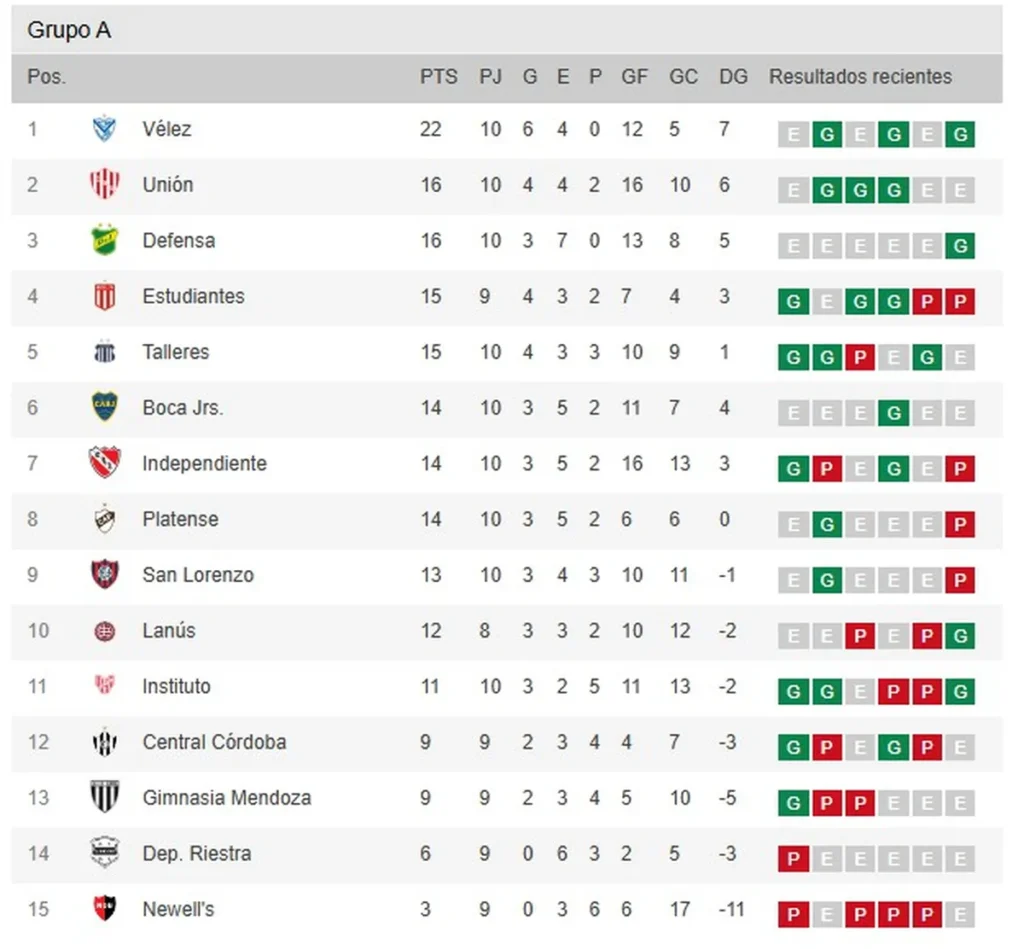
Task: Click the Unión team crest
Action: [104, 185]
